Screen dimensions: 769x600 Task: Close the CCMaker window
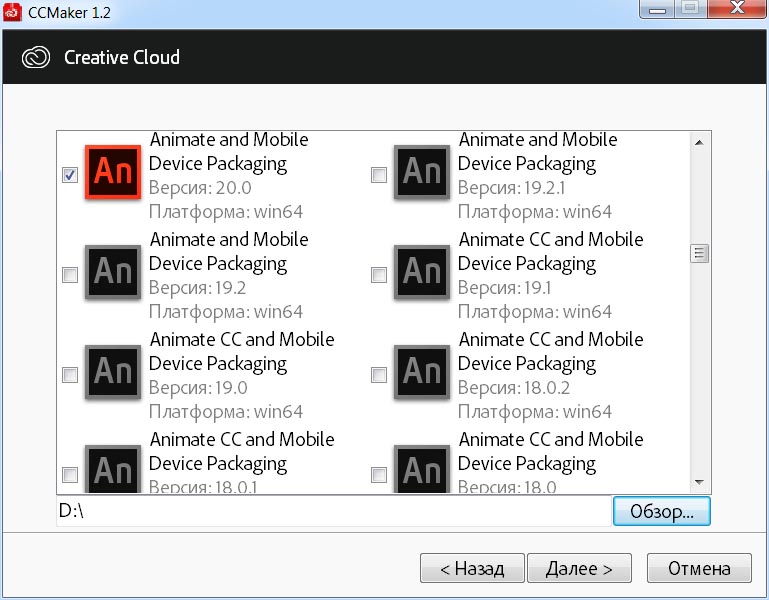736,9
